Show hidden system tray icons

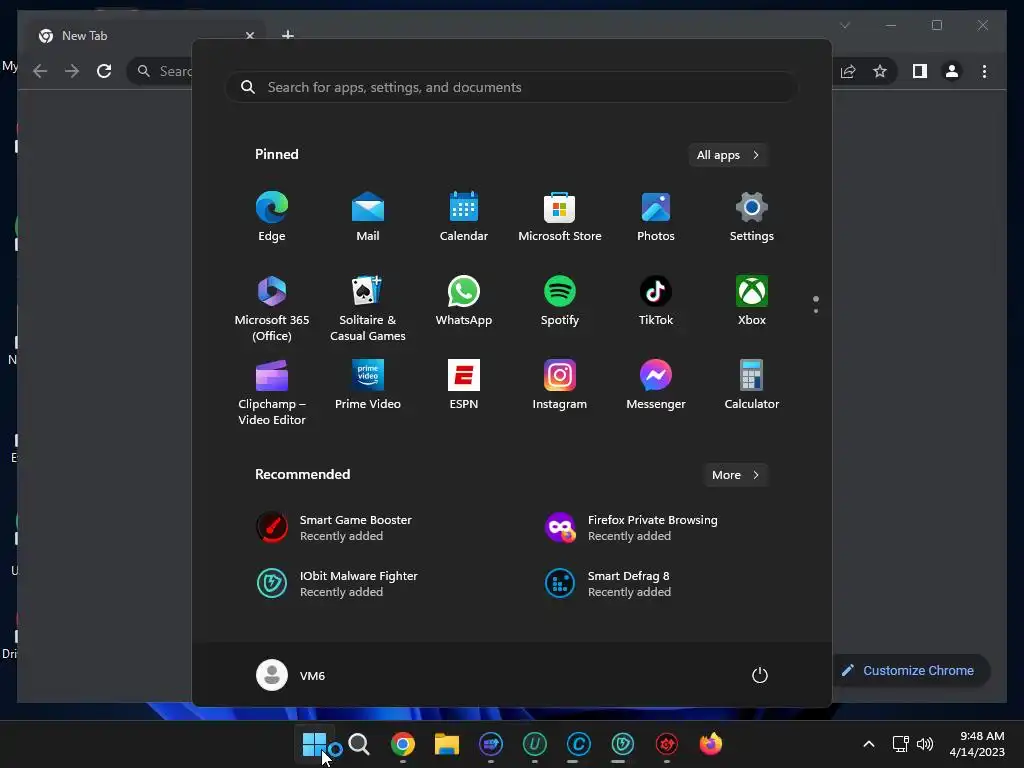point(869,744)
